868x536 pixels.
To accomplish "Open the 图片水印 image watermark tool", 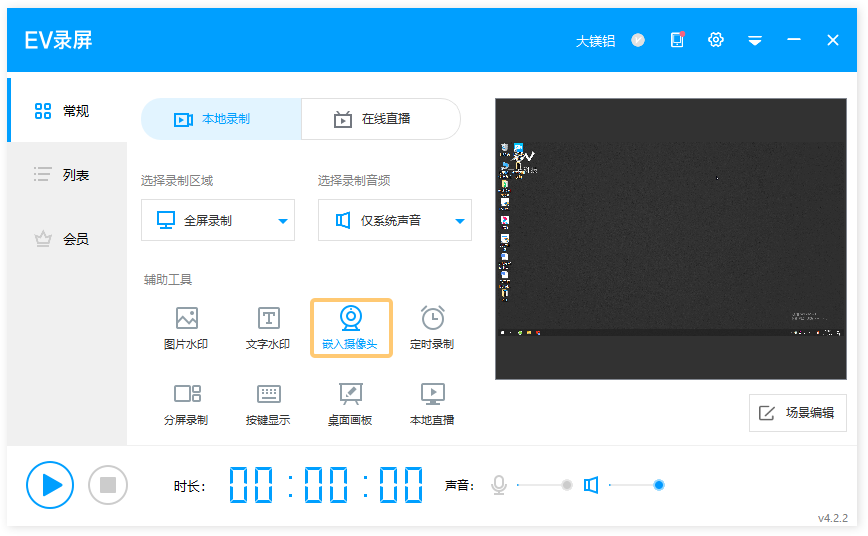I will point(186,328).
